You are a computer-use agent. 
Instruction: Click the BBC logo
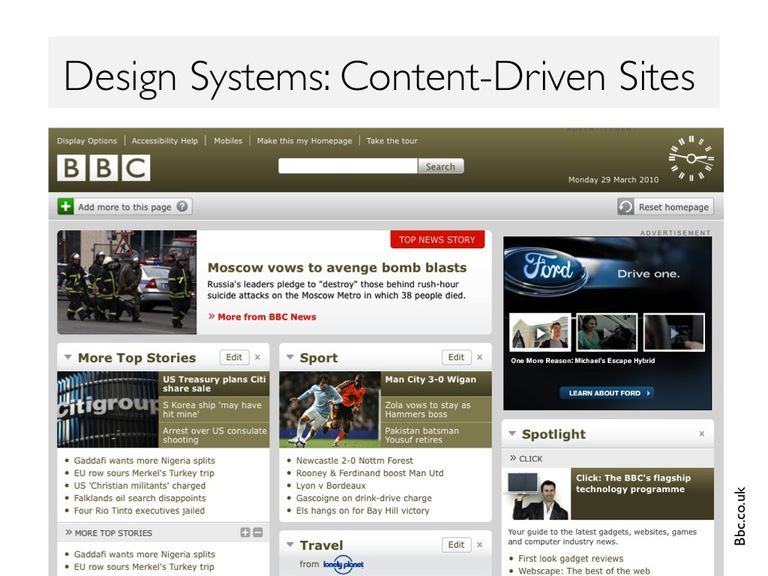pos(103,168)
